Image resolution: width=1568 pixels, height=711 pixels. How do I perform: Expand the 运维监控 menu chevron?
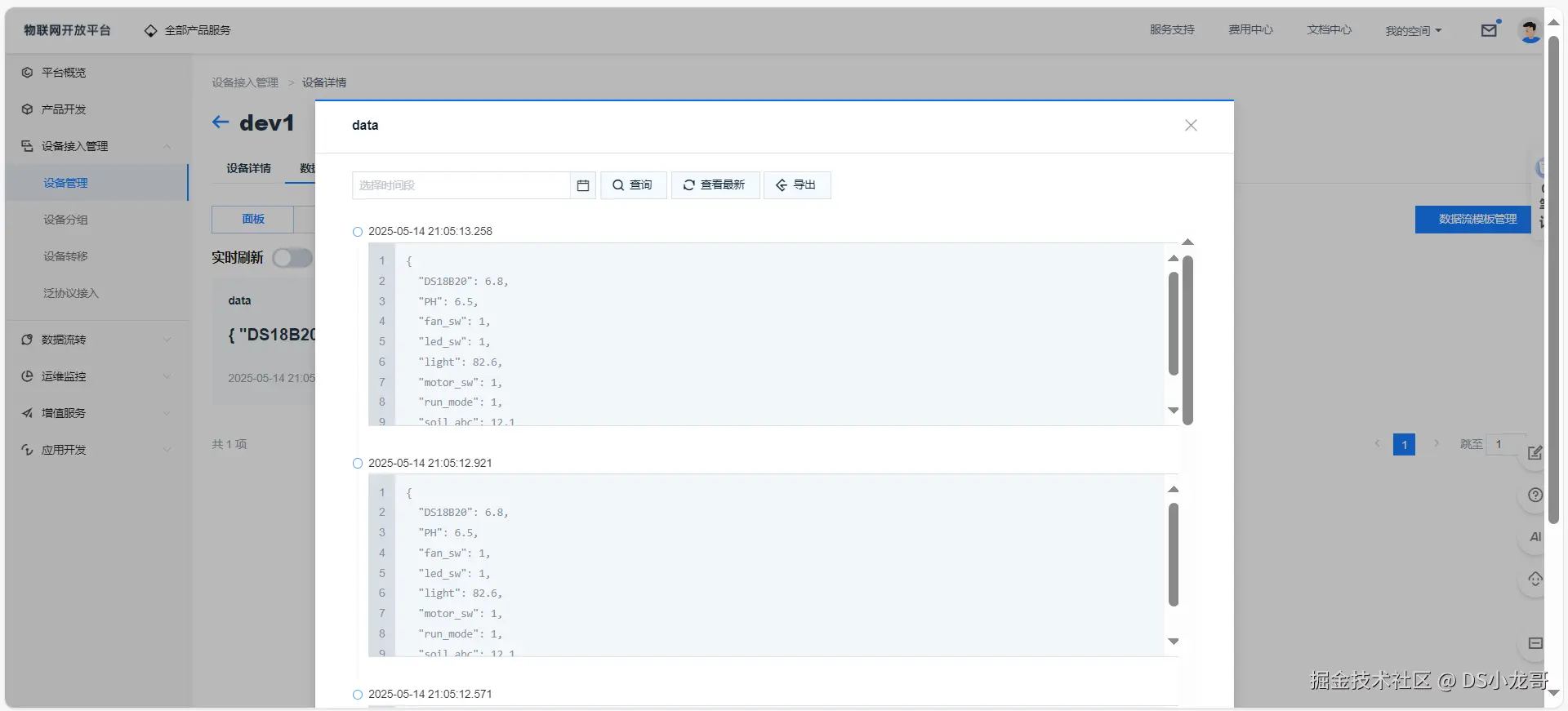pos(167,376)
